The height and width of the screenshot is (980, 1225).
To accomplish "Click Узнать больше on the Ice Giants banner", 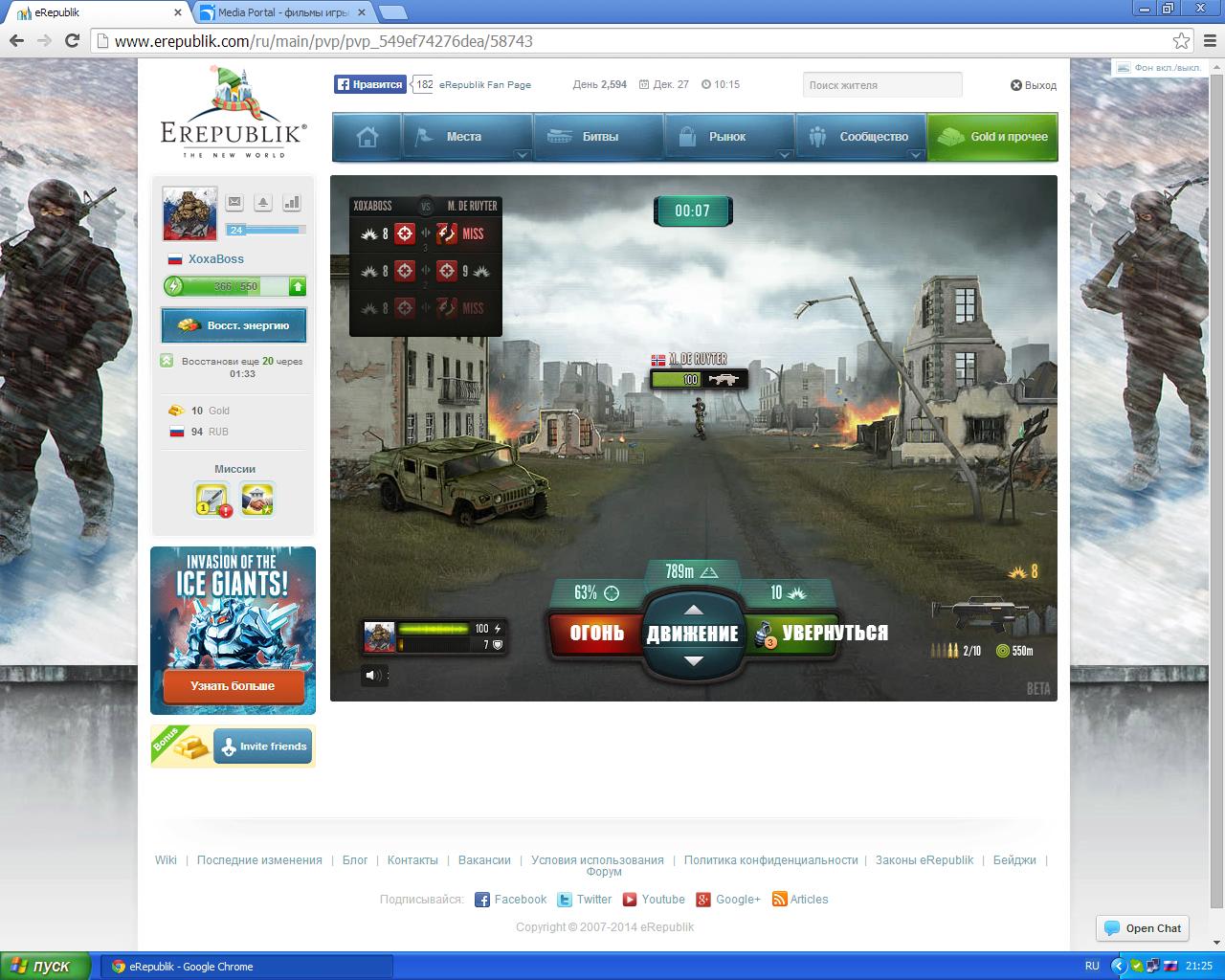I will pos(233,686).
